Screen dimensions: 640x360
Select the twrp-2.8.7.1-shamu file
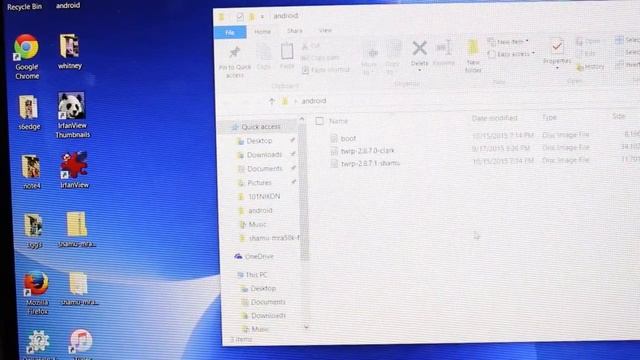[x=365, y=164]
